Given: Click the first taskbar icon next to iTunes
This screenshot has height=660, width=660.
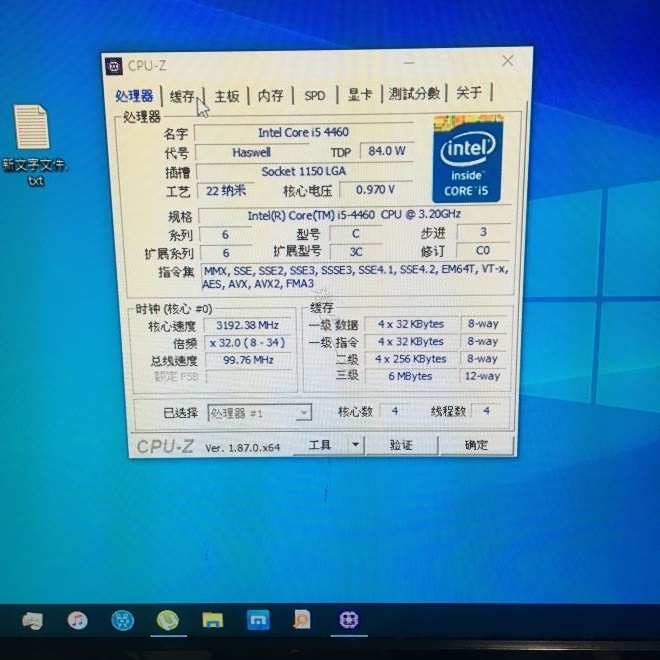Looking at the screenshot, I should [32, 621].
